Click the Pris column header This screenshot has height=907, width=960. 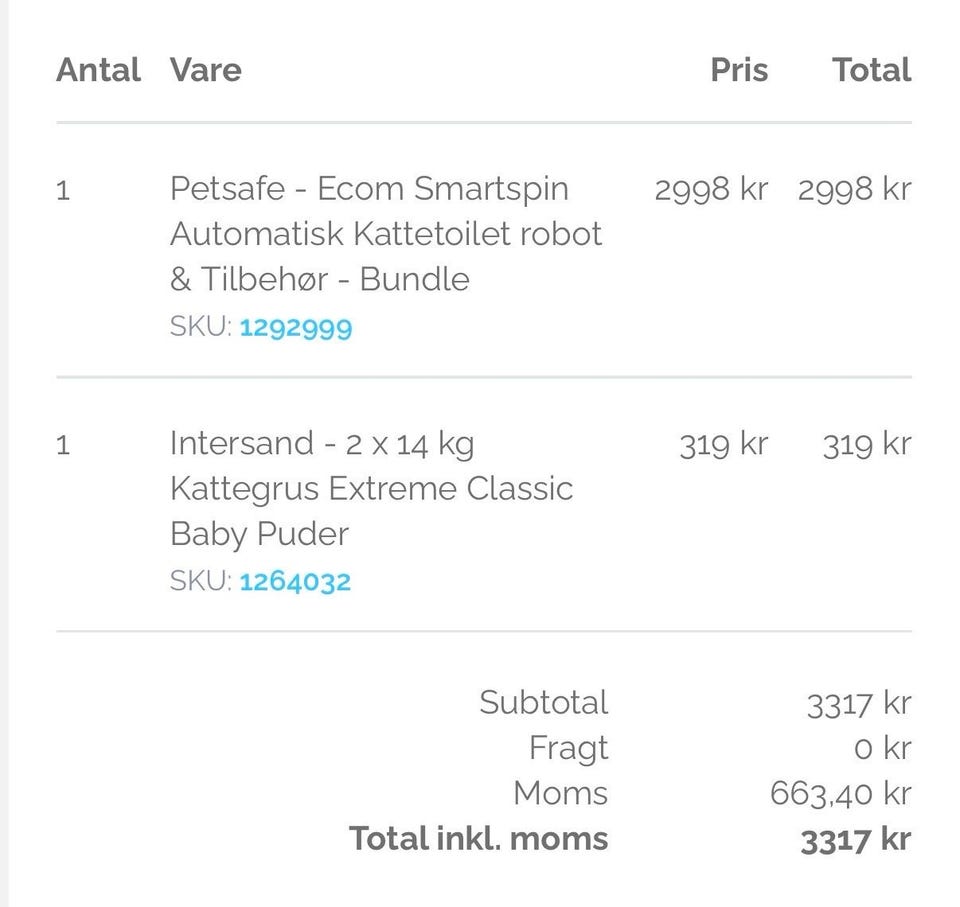click(739, 70)
